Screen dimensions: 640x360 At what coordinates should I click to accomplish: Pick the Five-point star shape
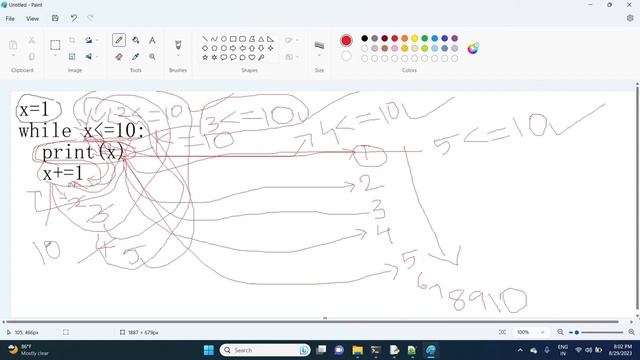[205, 58]
